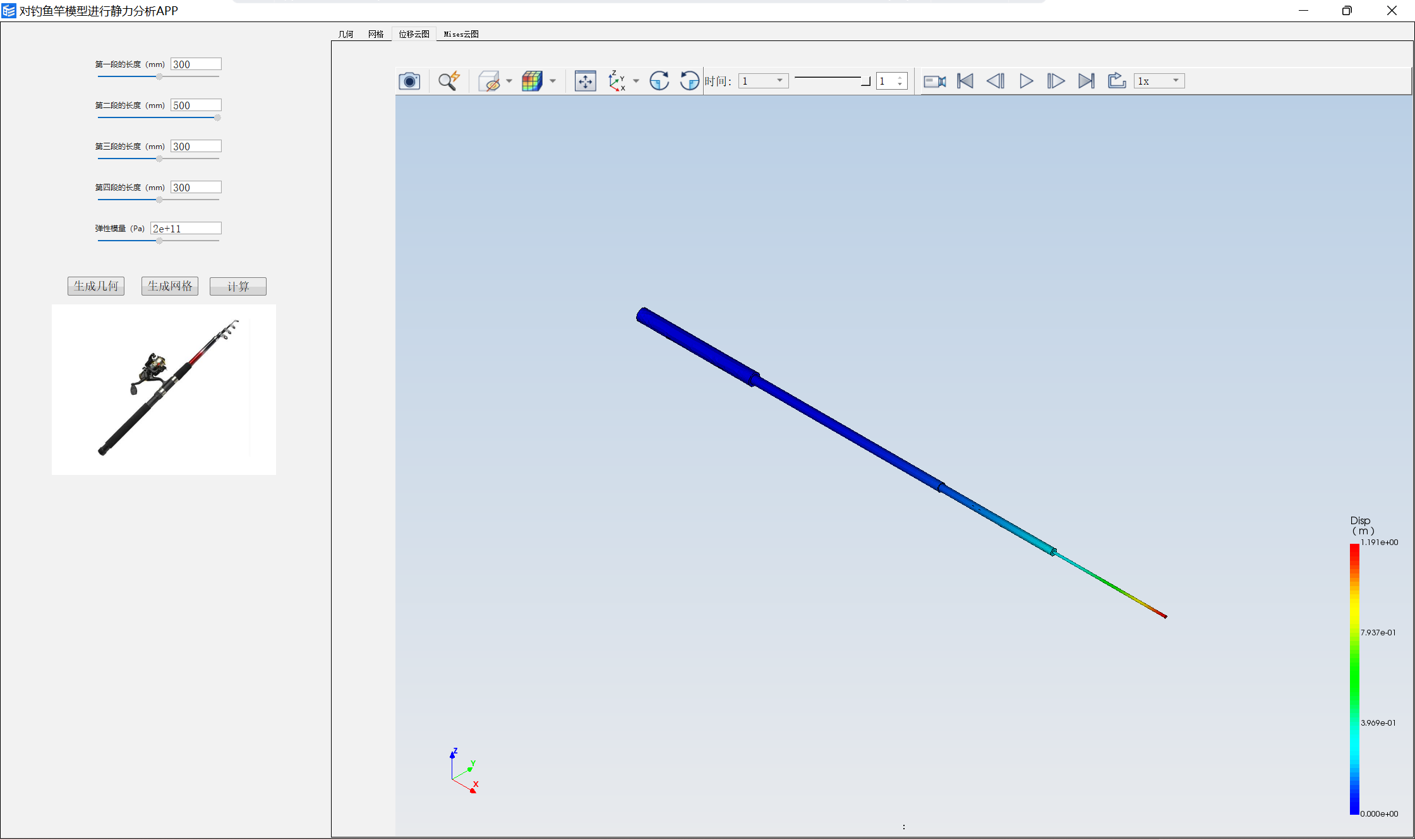Click the 弹性模量 slider handle
The image size is (1415, 840).
pyautogui.click(x=159, y=241)
